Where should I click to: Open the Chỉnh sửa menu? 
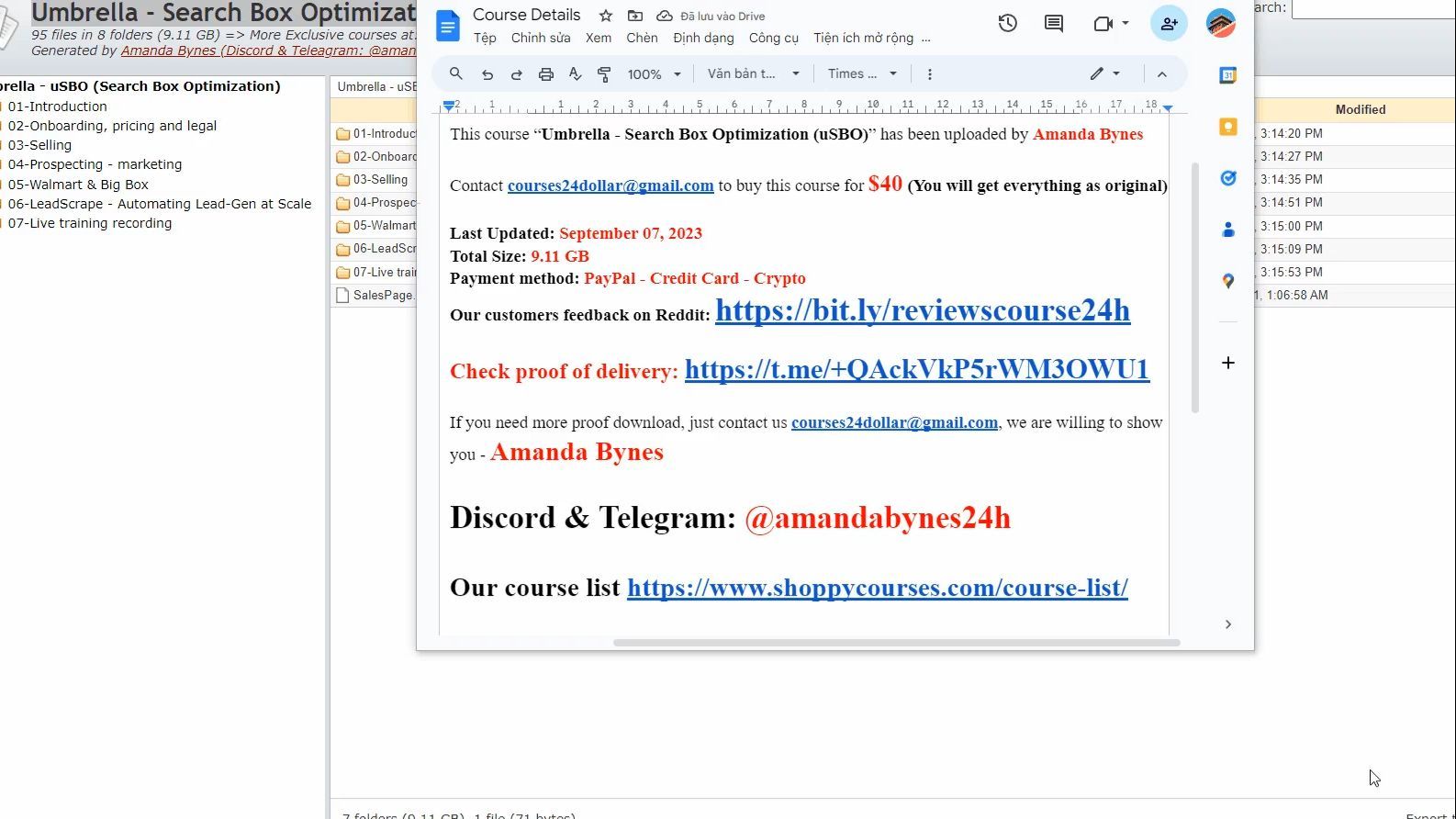click(541, 38)
